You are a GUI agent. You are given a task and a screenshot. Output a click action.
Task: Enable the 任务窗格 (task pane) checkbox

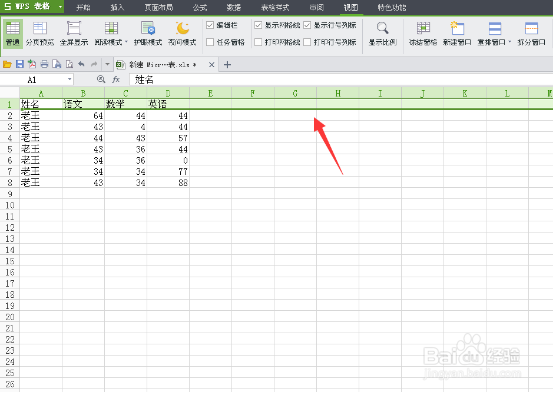coord(210,42)
